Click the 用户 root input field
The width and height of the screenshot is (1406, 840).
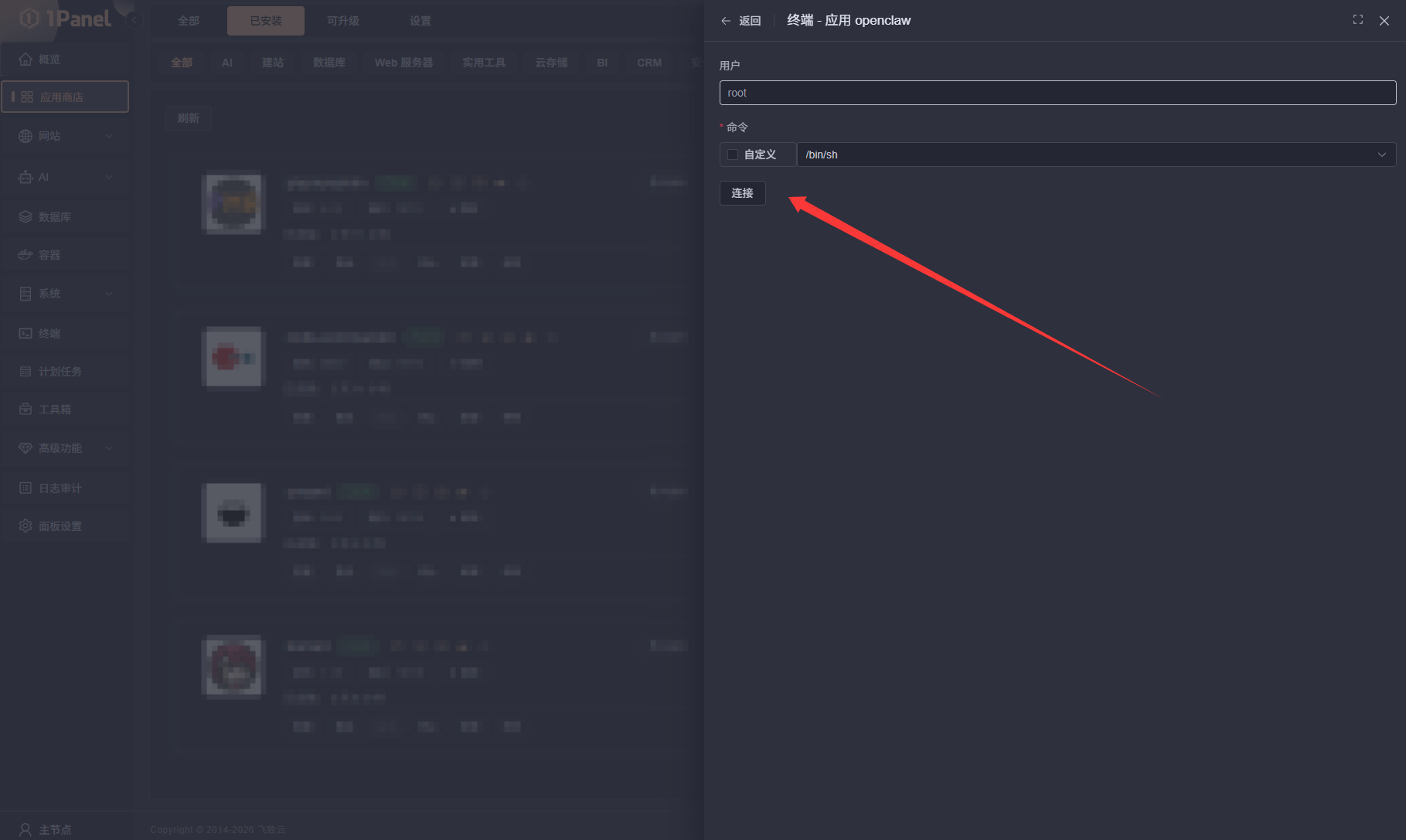point(1057,93)
